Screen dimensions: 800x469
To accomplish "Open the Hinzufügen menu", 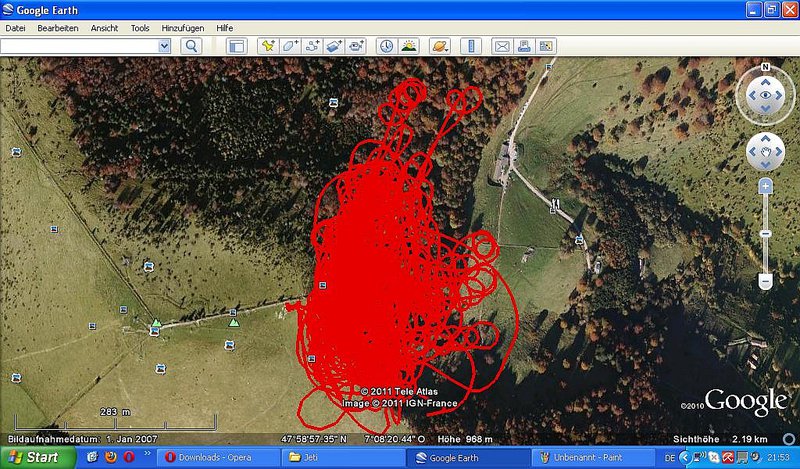I will [182, 28].
